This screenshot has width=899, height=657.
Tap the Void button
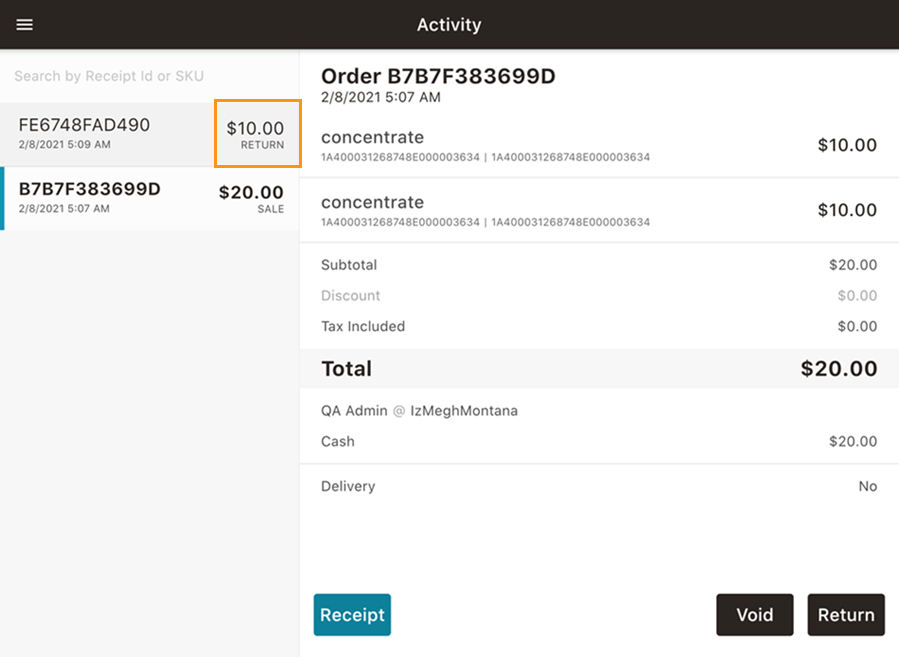755,615
